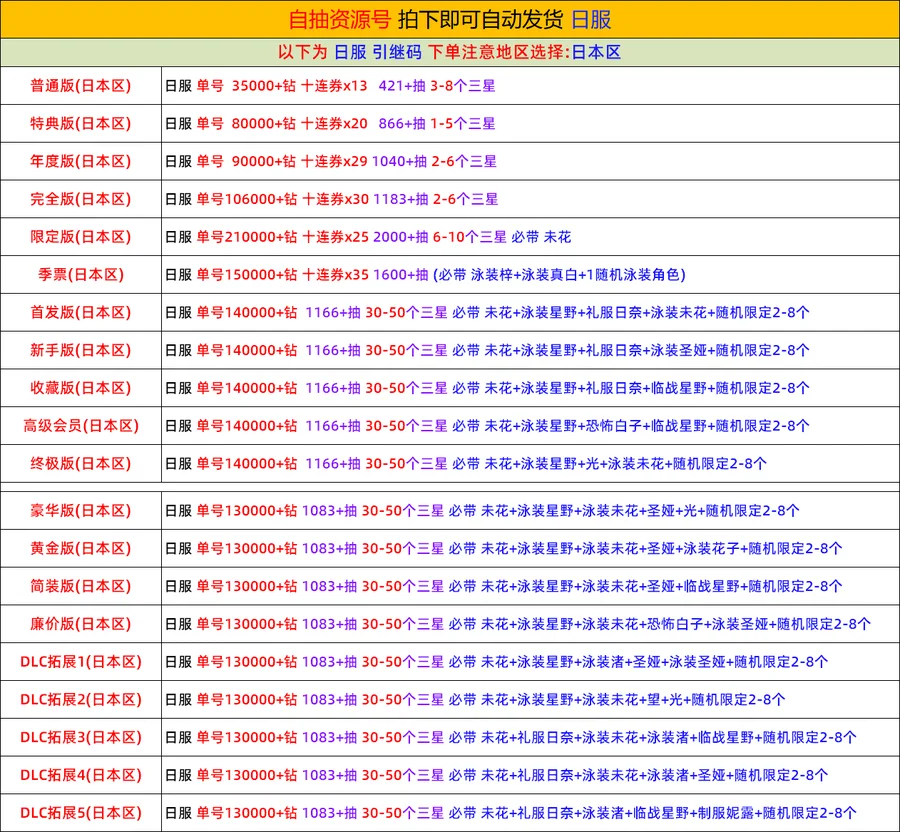
Task: Click the 年度版(日本区) package name
Action: click(80, 161)
